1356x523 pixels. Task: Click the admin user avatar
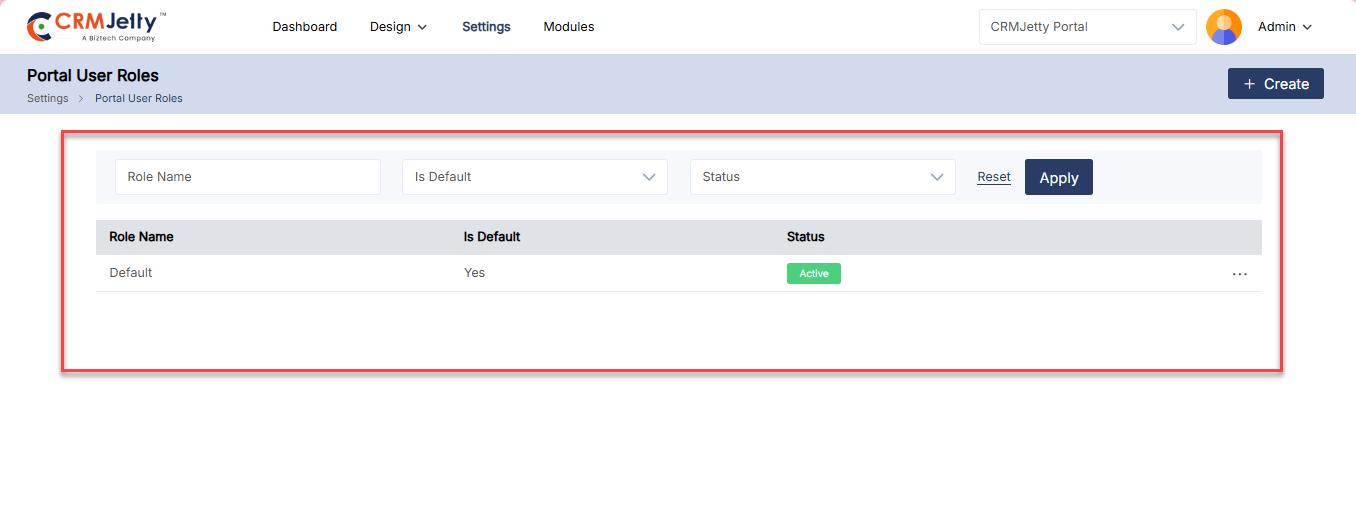pos(1224,27)
